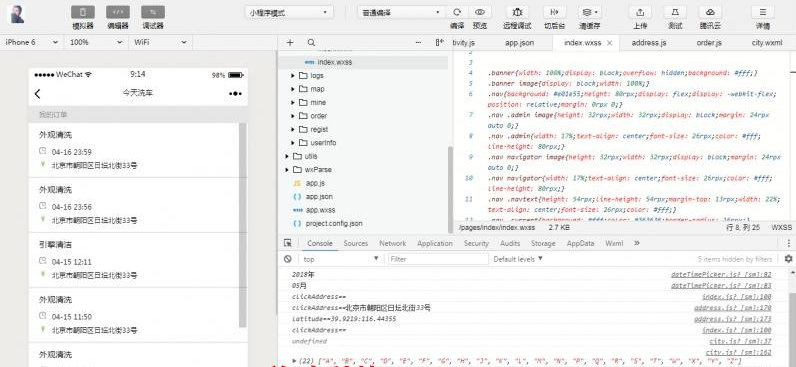Open the 详情 details menu icon
Image resolution: width=796 pixels, height=367 pixels.
(762, 12)
